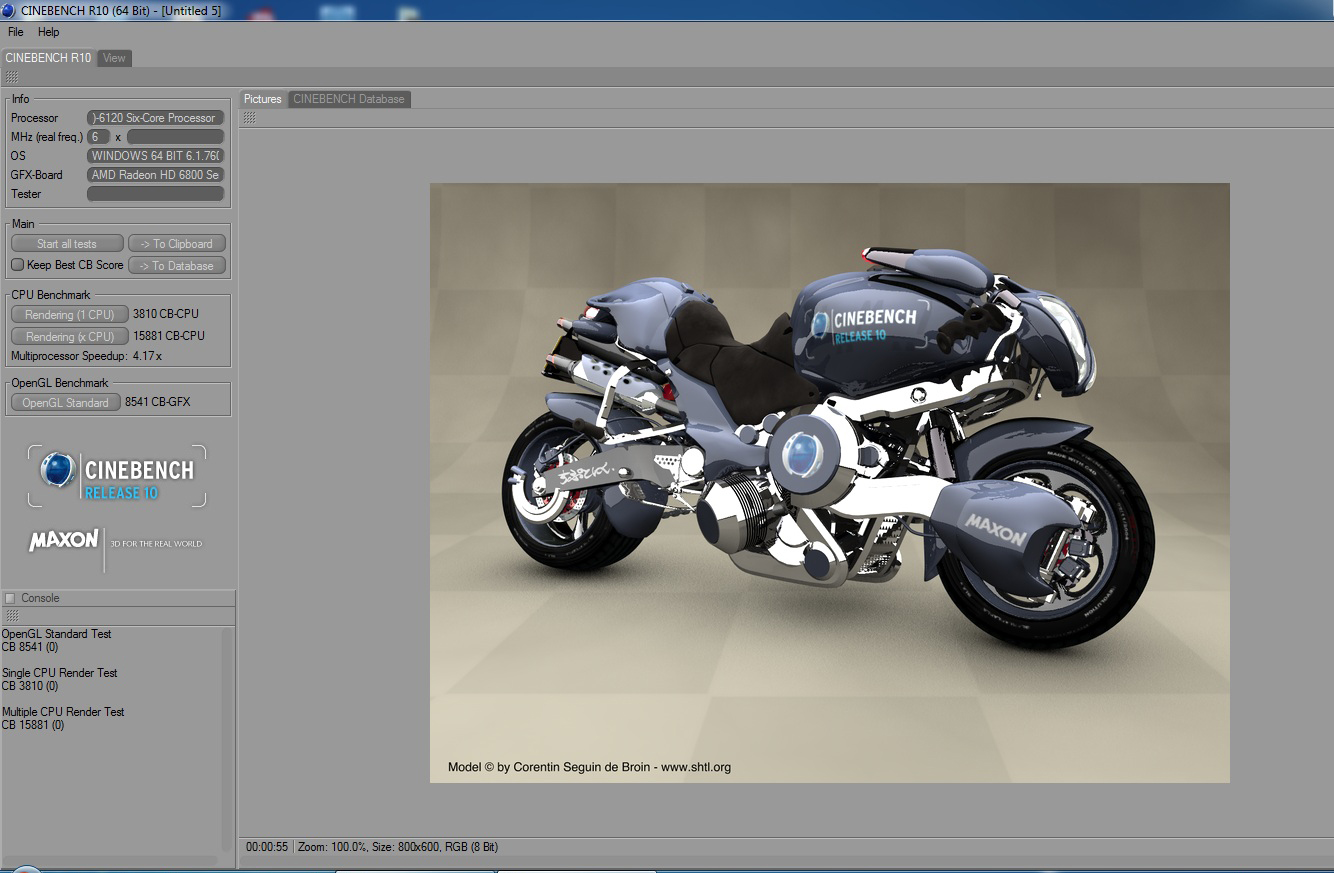The width and height of the screenshot is (1334, 873).
Task: Click the Processor name field
Action: [x=155, y=118]
